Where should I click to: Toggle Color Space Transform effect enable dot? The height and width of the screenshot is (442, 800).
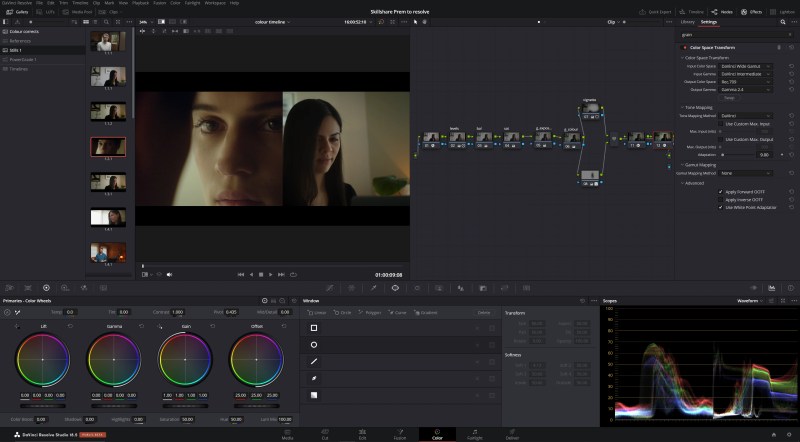tap(685, 47)
